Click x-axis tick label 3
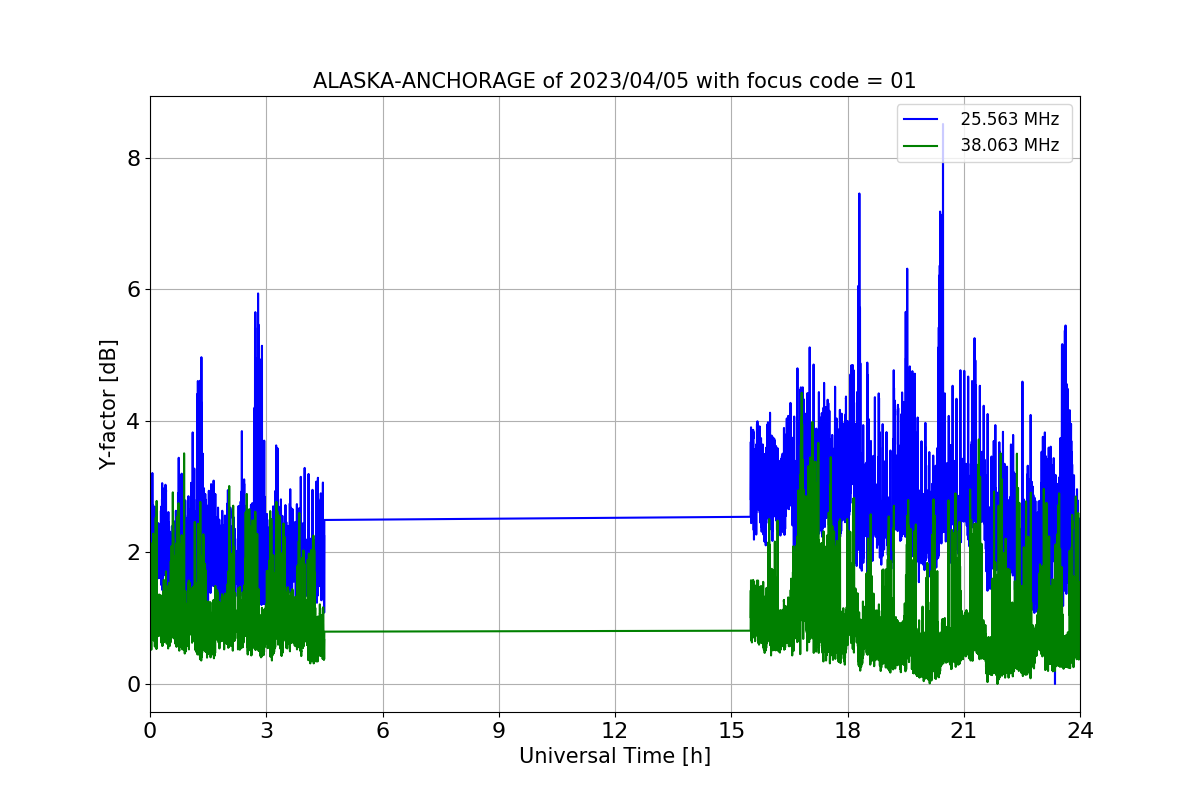This screenshot has width=1200, height=800. pos(266,730)
